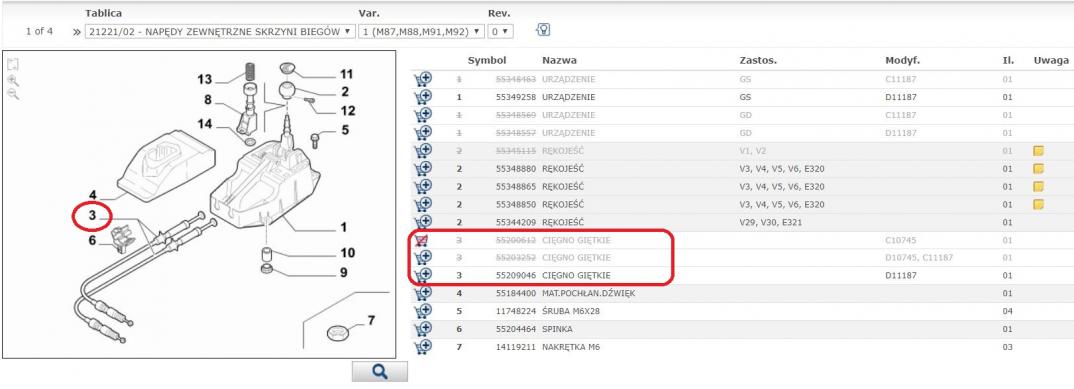This screenshot has width=1074, height=389.
Task: Open the Tablica dropdown list
Action: click(x=220, y=32)
